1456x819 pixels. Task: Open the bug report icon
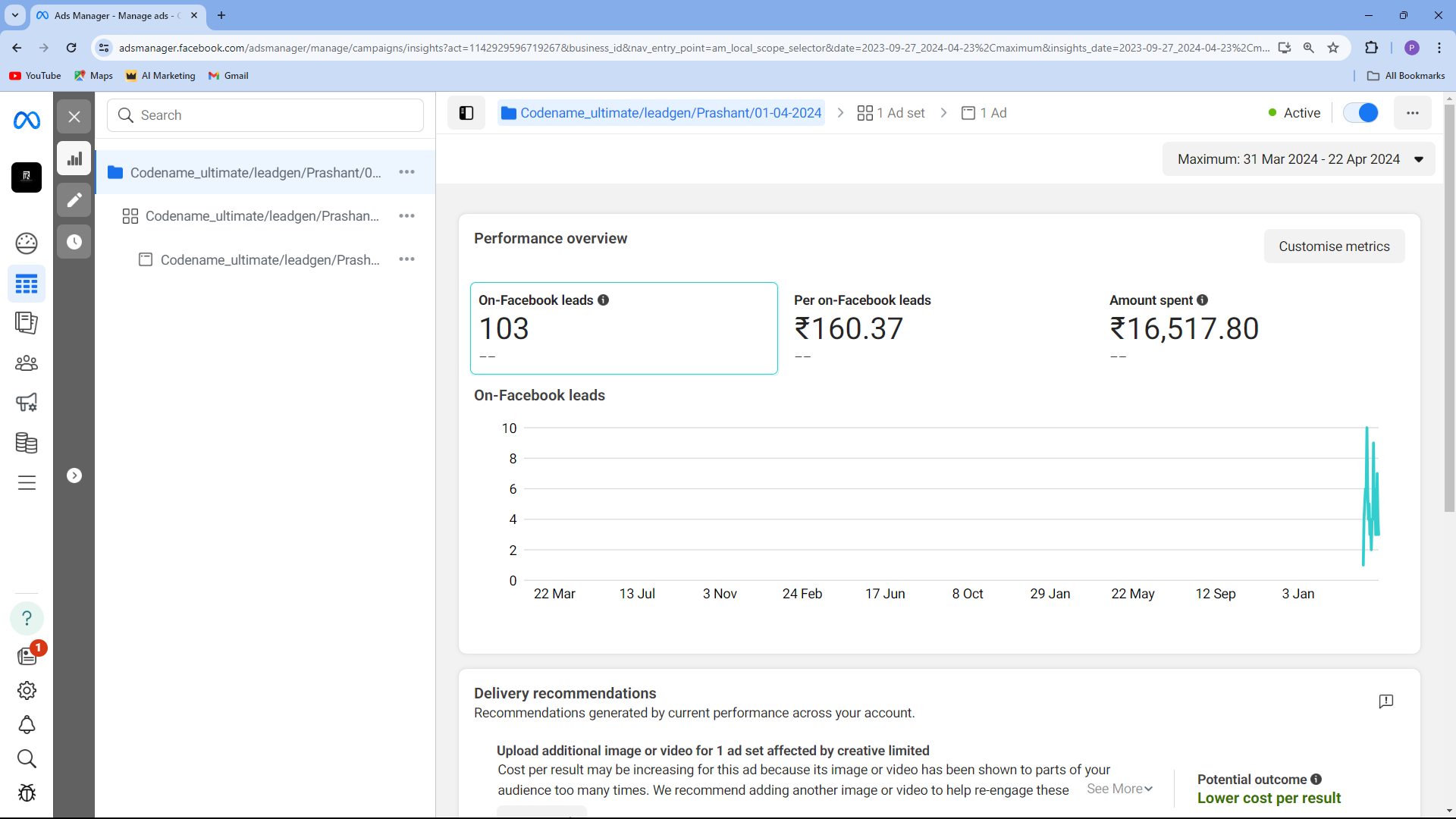point(27,793)
